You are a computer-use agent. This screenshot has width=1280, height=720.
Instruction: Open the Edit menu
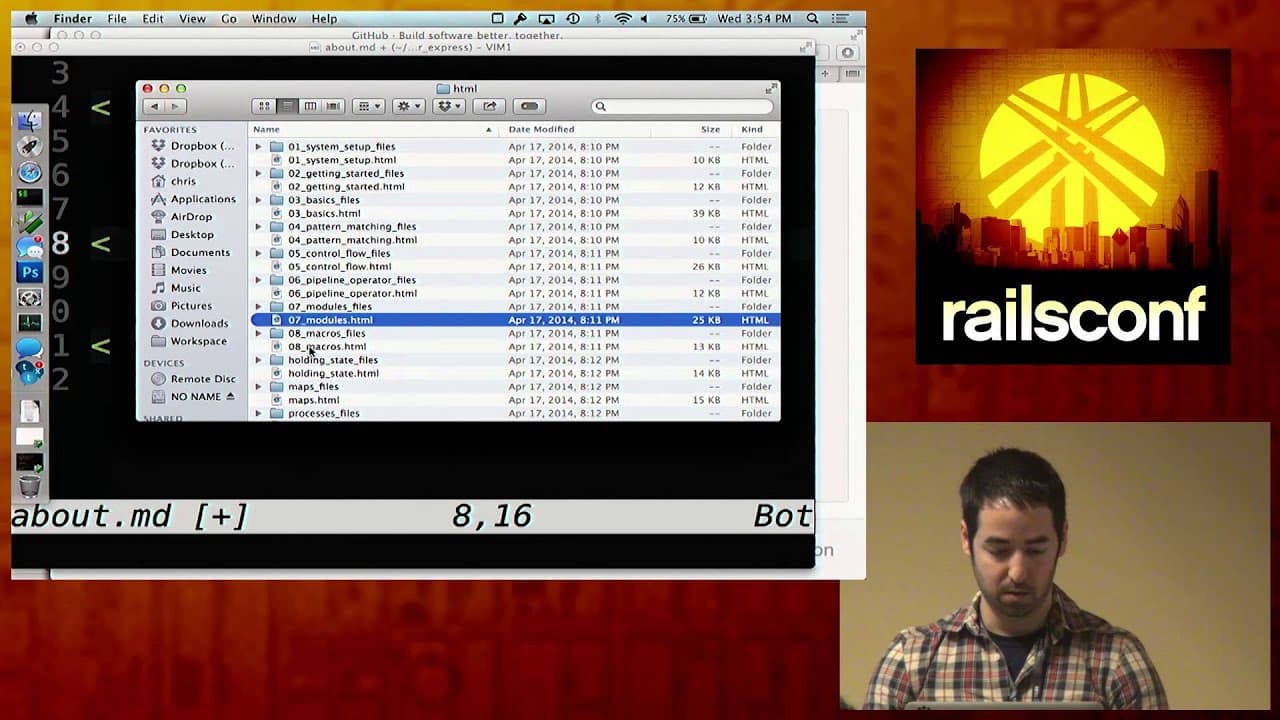(153, 18)
